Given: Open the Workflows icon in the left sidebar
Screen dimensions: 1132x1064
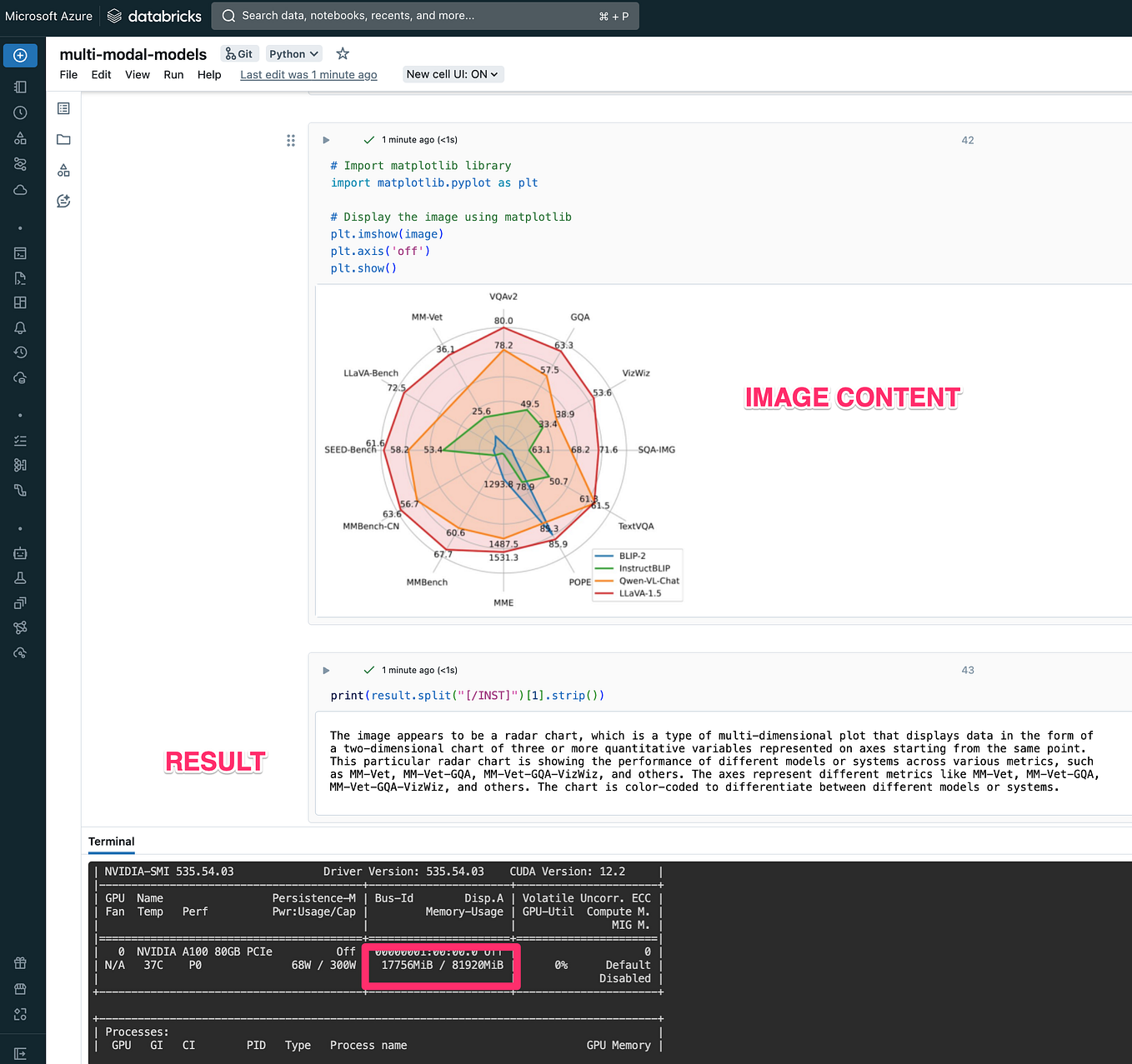Looking at the screenshot, I should coord(20,164).
